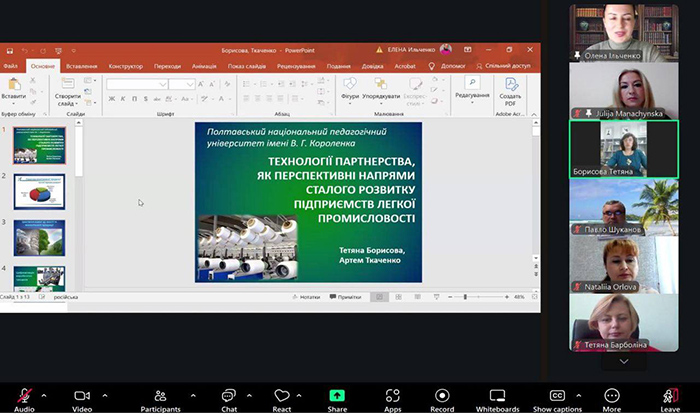The image size is (700, 414).
Task: Click the Leave meeting button
Action: click(x=670, y=396)
